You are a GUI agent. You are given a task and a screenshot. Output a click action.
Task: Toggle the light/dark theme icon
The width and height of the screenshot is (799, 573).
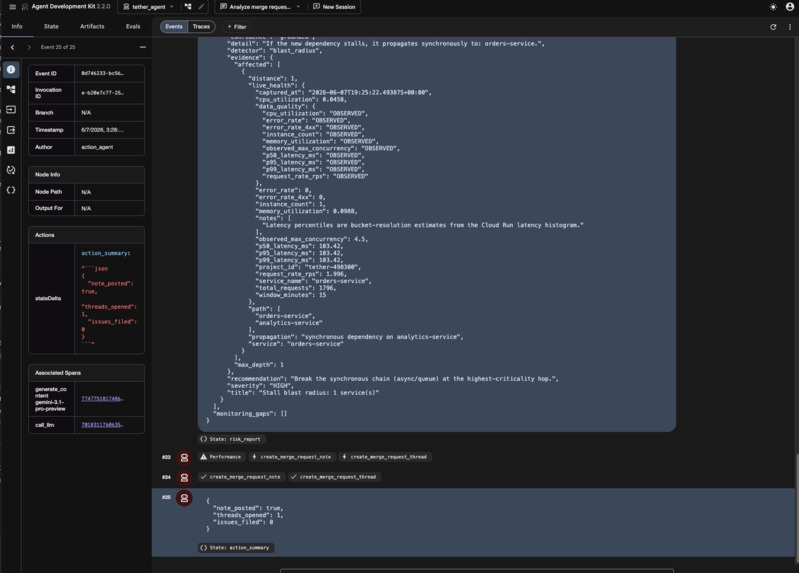(x=773, y=7)
